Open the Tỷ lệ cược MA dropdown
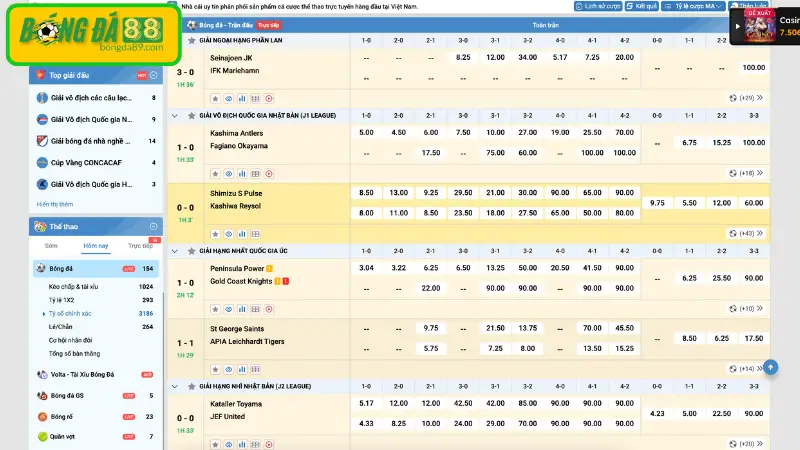800x450 pixels. click(693, 6)
